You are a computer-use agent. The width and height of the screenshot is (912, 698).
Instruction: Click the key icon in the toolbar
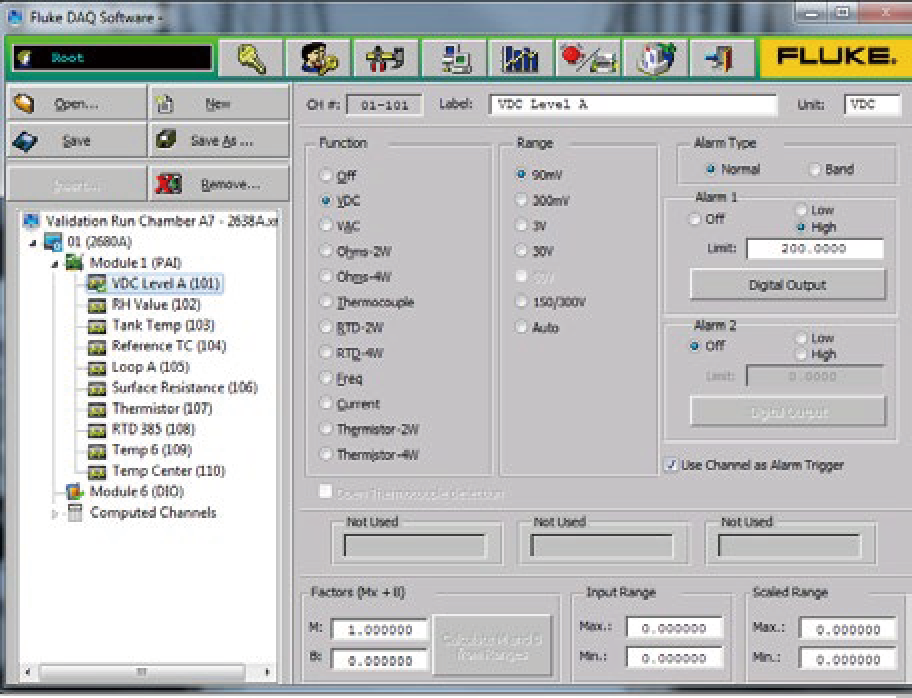[251, 58]
